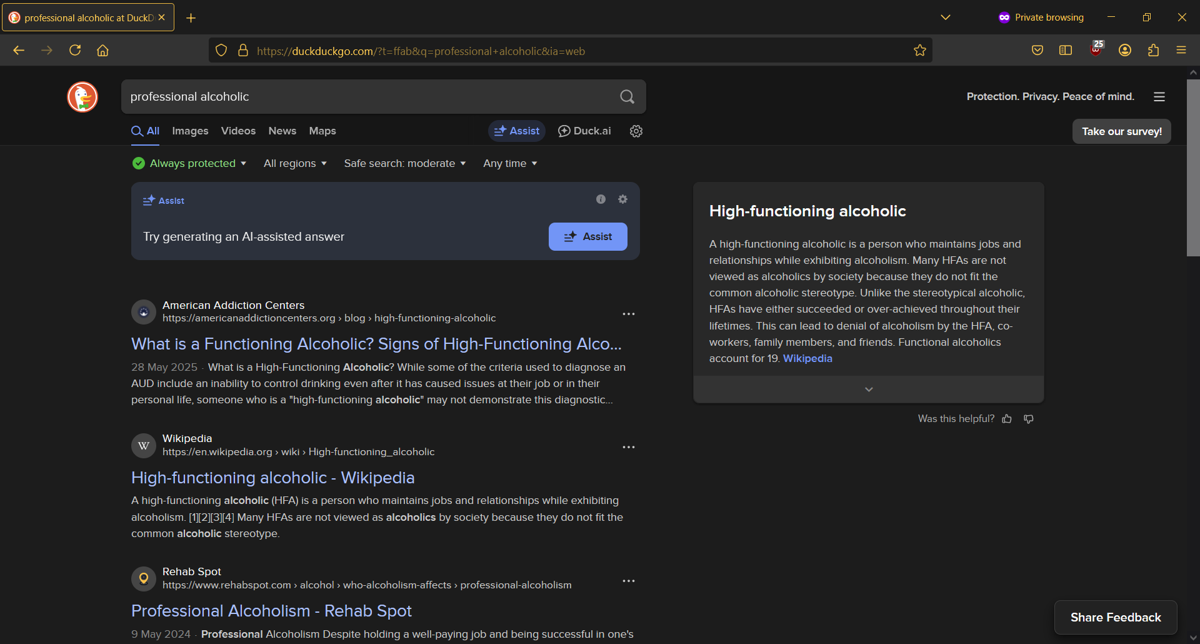Close the professional alcoholic tab
The height and width of the screenshot is (644, 1200).
click(x=162, y=17)
